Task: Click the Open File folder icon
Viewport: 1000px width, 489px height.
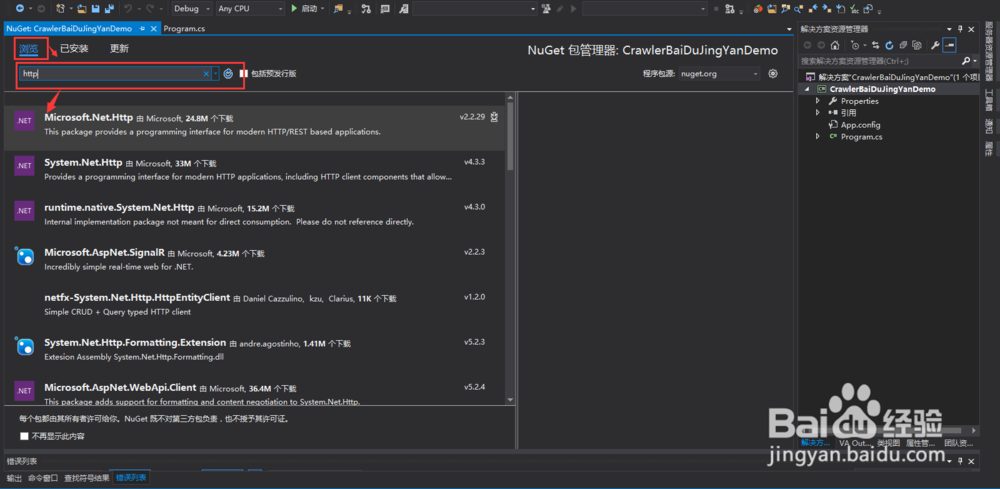Action: 82,8
